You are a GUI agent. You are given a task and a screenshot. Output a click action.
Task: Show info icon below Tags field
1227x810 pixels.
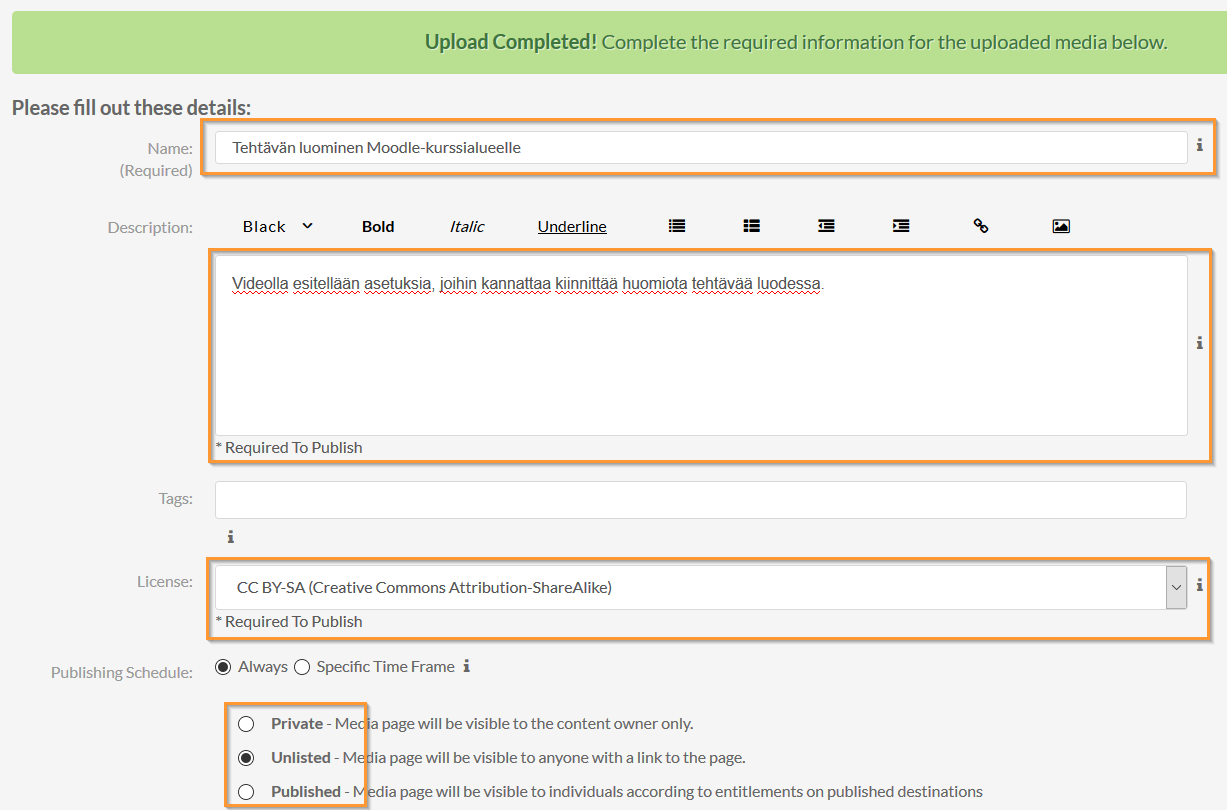pyautogui.click(x=230, y=537)
